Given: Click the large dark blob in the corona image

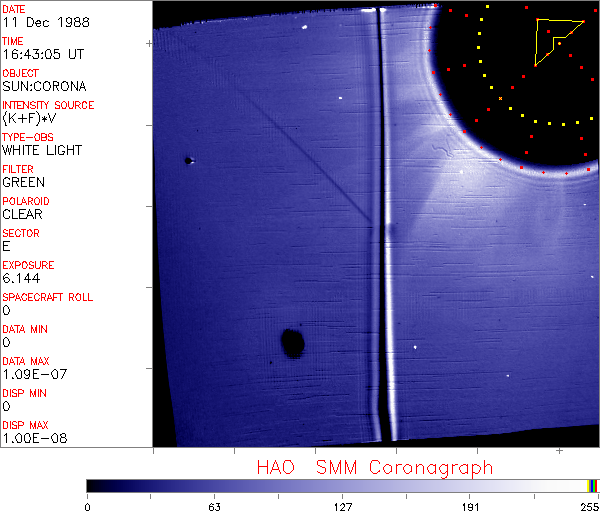Looking at the screenshot, I should point(293,343).
